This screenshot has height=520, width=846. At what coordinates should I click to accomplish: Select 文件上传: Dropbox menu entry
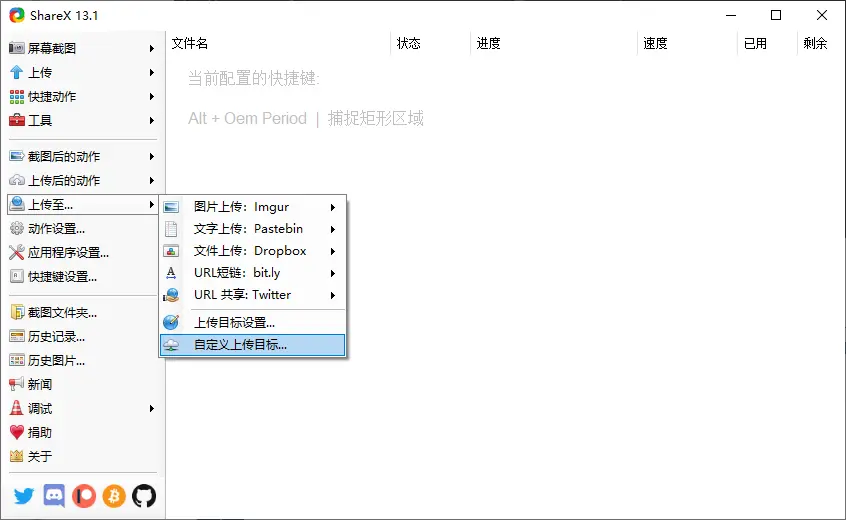(253, 251)
